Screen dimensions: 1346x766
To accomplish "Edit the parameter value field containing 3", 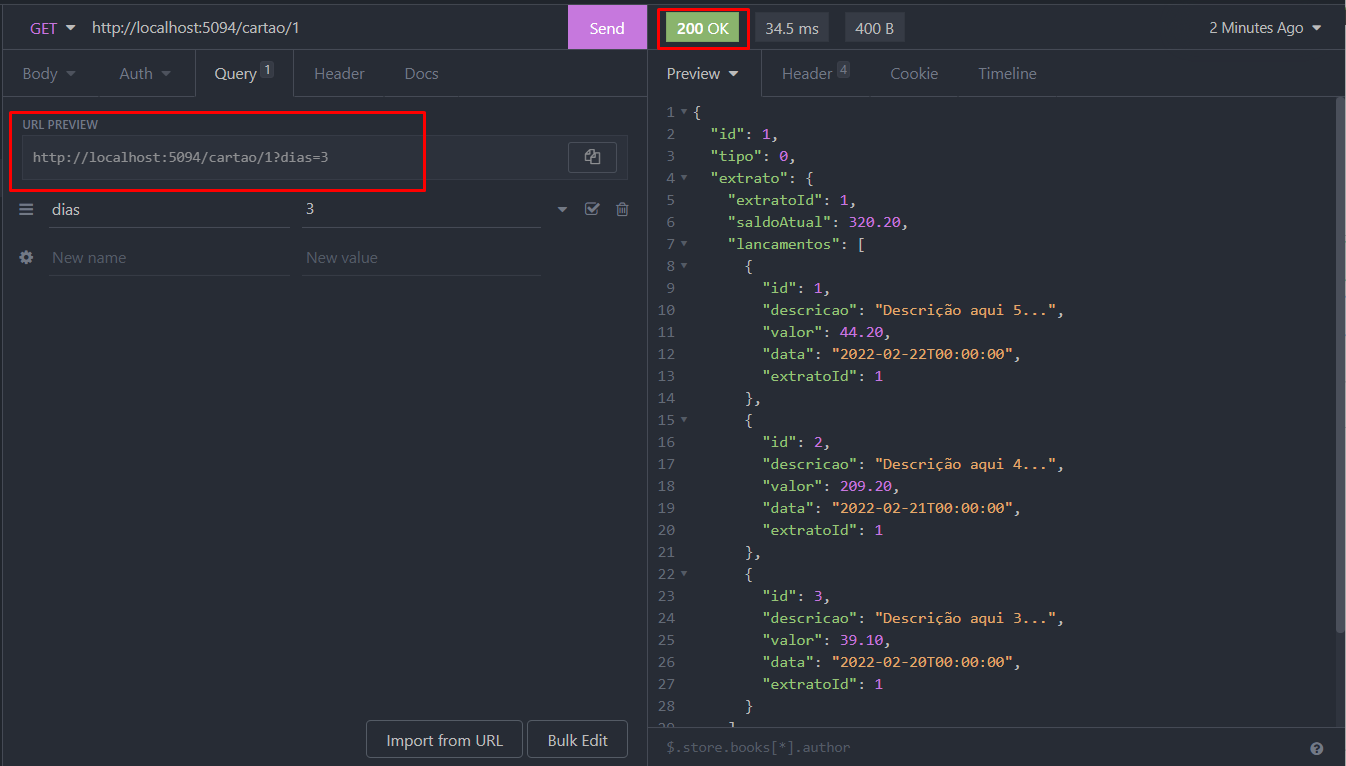I will coord(421,210).
